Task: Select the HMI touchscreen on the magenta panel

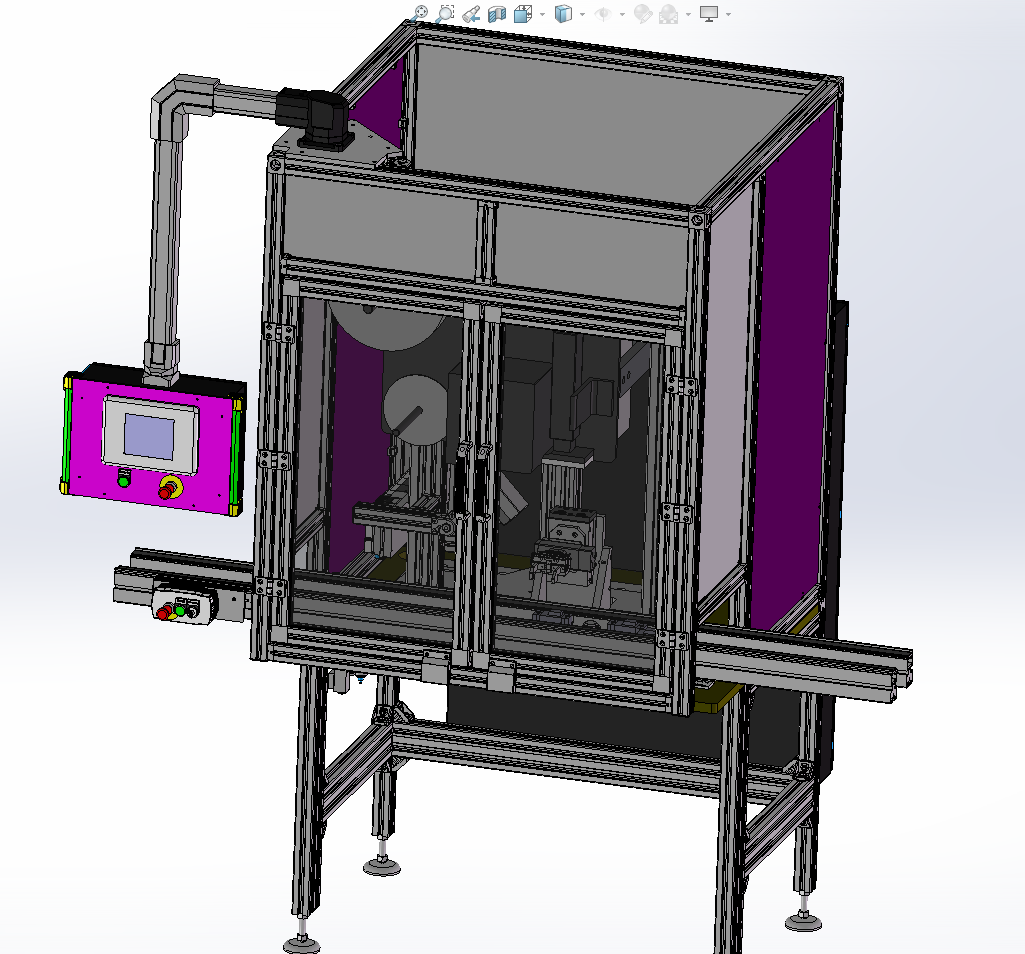Action: click(x=150, y=435)
